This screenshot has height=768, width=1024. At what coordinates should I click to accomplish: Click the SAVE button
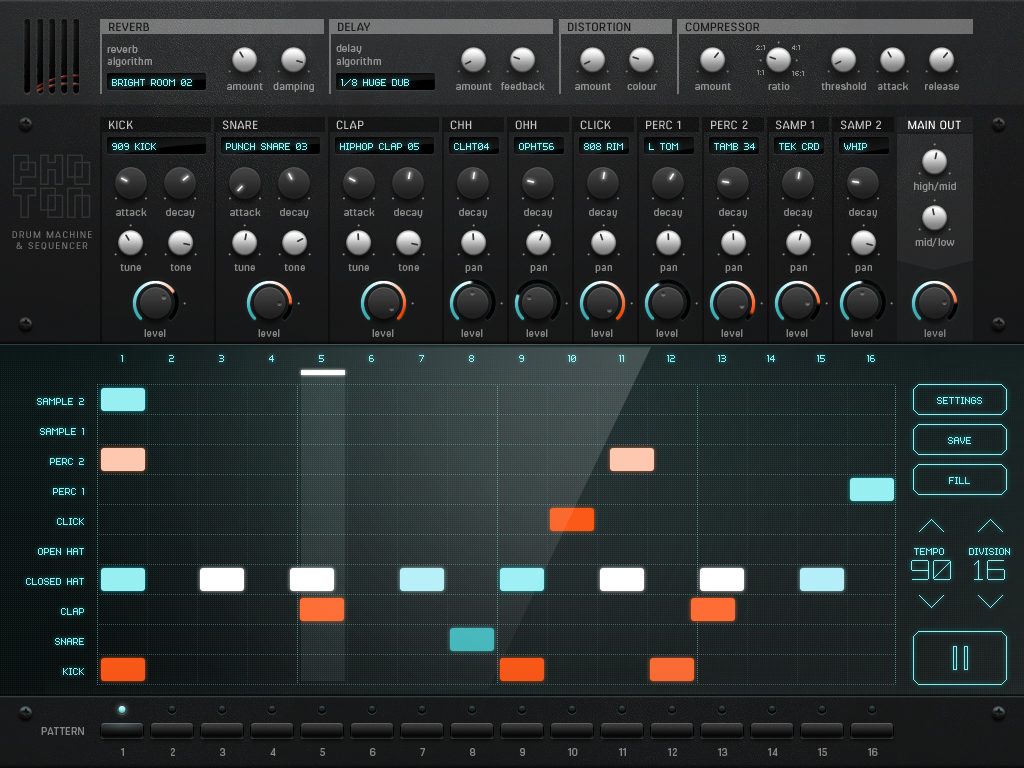959,440
